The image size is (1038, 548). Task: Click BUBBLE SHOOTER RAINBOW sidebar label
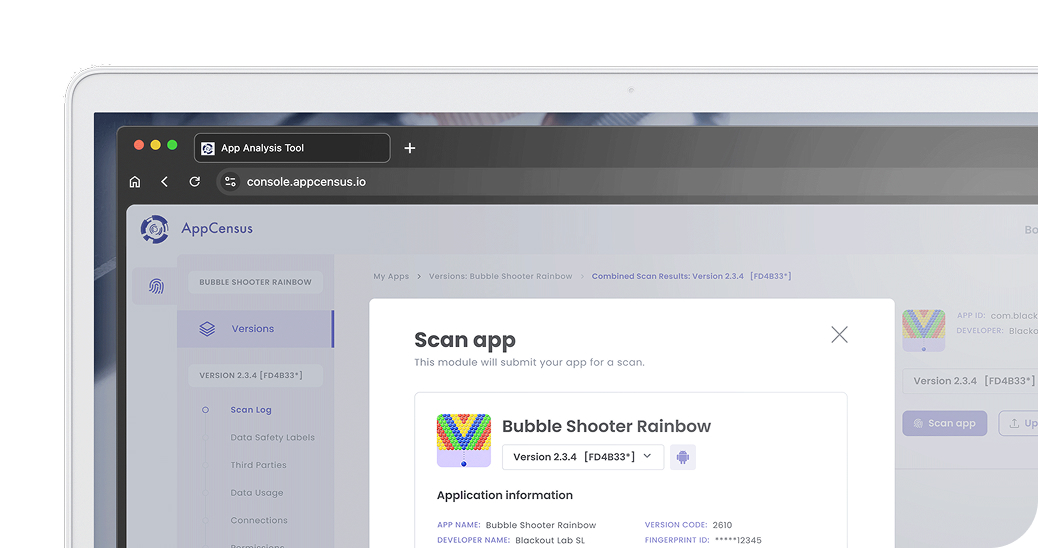256,282
